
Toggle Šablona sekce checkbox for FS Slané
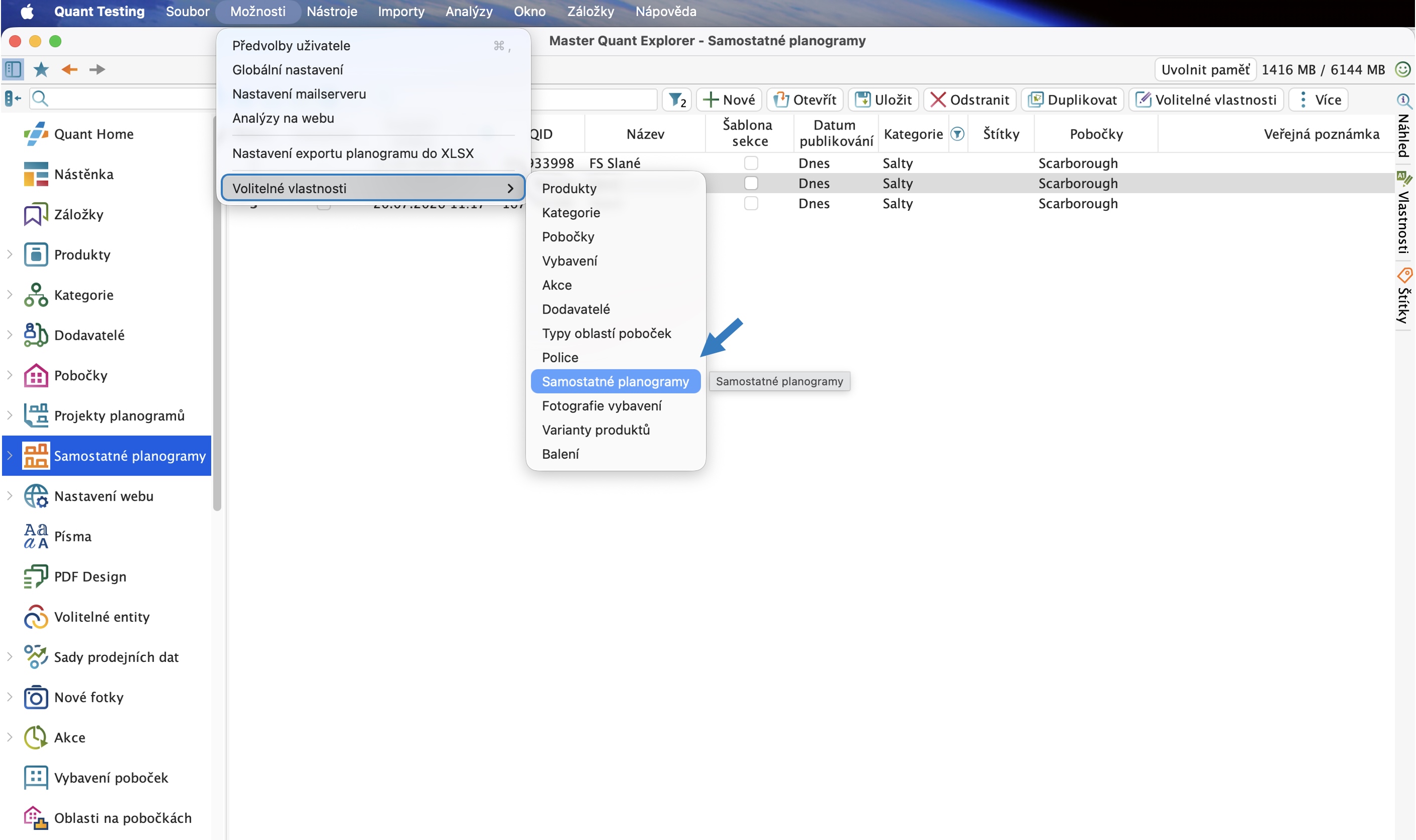pyautogui.click(x=751, y=163)
